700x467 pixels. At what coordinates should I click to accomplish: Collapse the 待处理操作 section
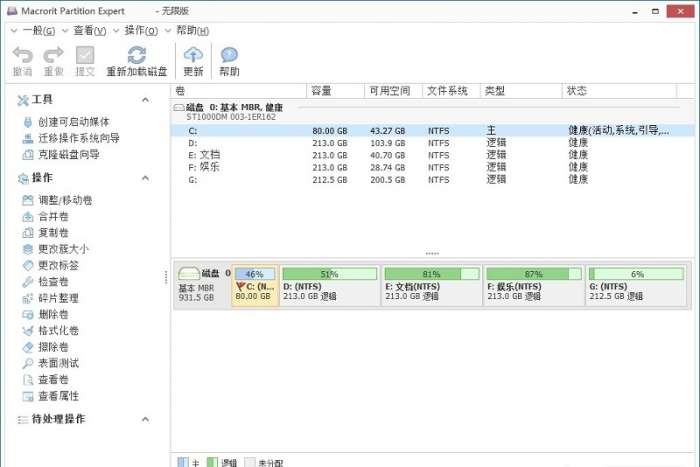tap(145, 419)
